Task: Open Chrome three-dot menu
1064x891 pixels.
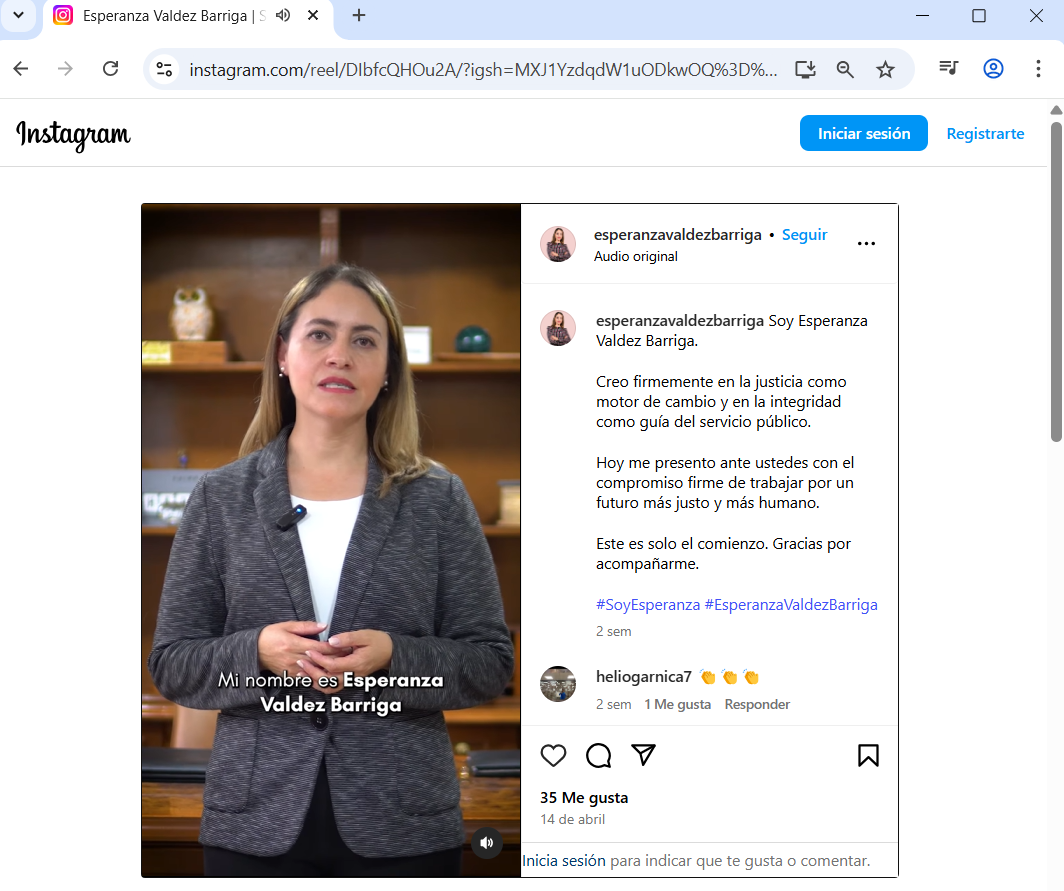Action: coord(1038,69)
